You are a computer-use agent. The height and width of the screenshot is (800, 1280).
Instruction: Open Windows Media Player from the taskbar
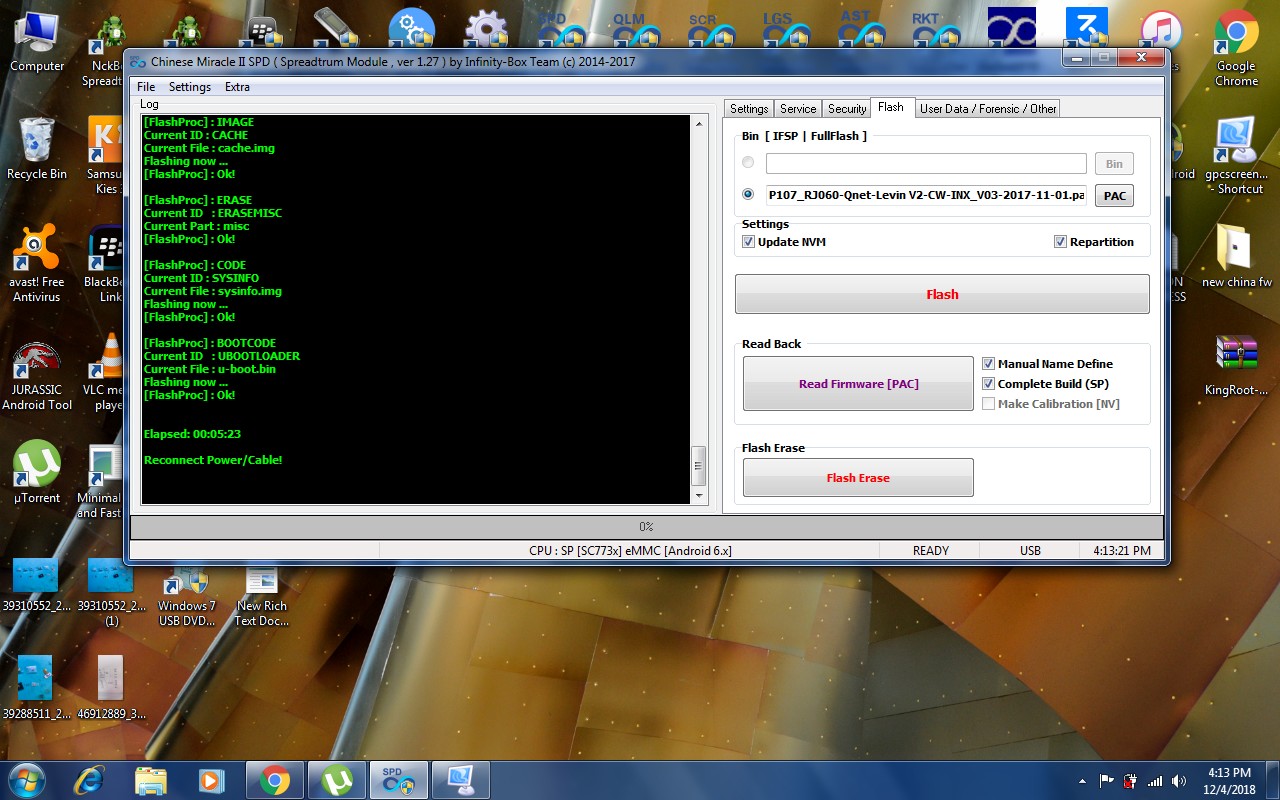212,780
